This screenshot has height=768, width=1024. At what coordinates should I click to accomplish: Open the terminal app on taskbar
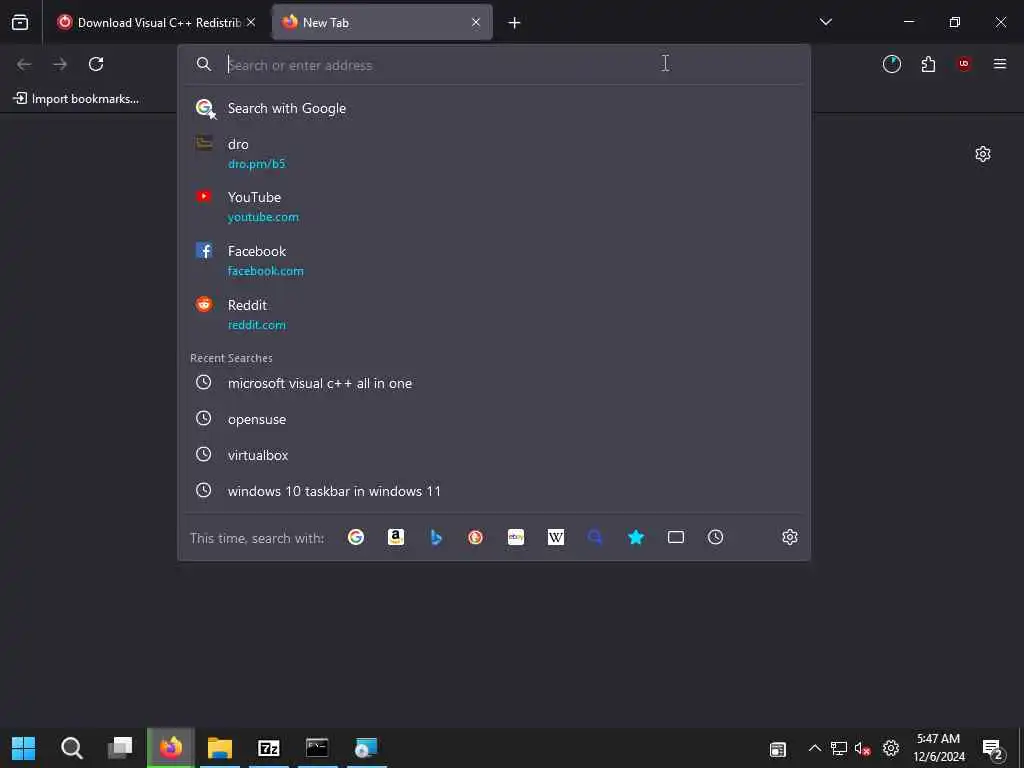tap(317, 748)
